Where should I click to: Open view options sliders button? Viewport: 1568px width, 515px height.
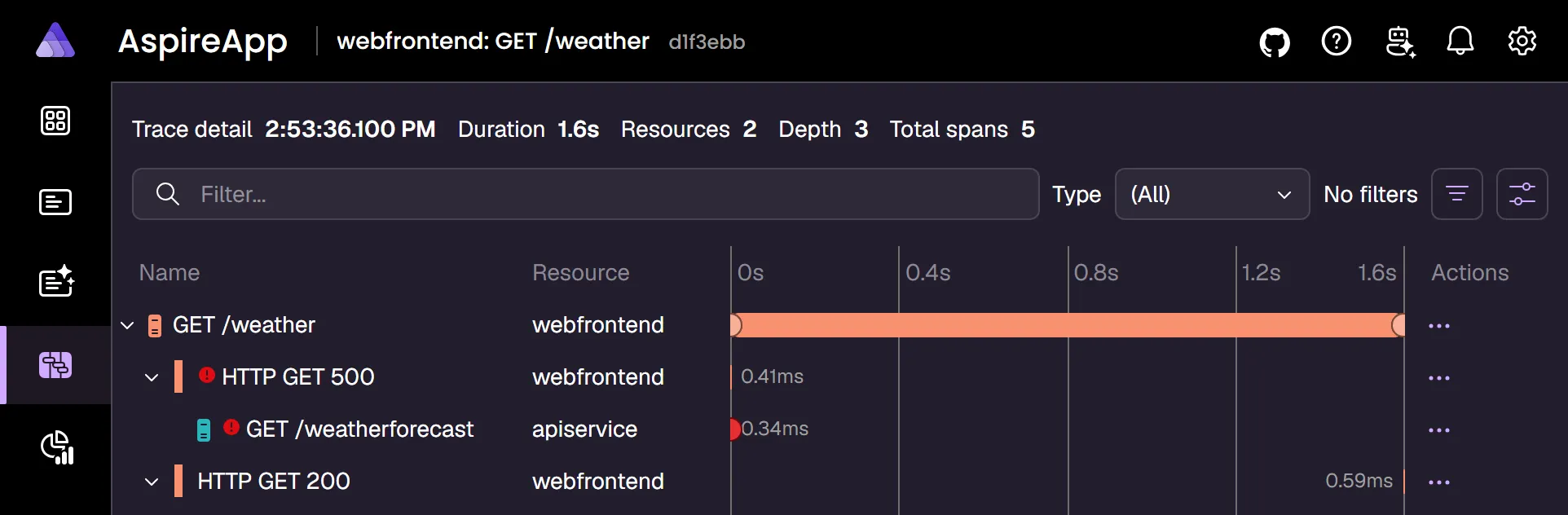(1522, 194)
